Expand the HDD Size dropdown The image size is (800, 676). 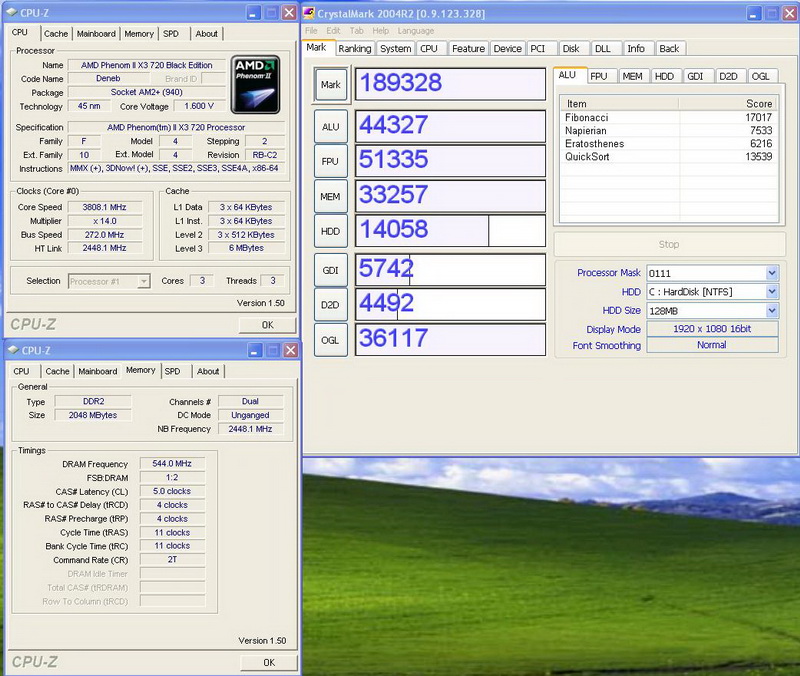click(x=771, y=311)
